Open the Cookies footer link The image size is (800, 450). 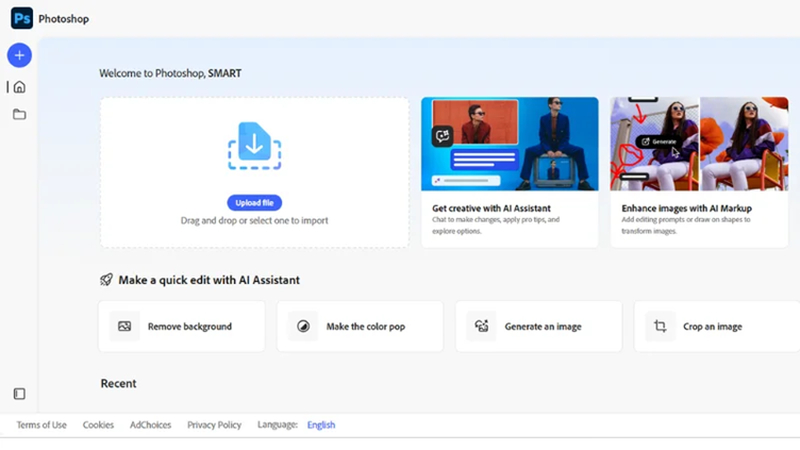click(x=98, y=425)
